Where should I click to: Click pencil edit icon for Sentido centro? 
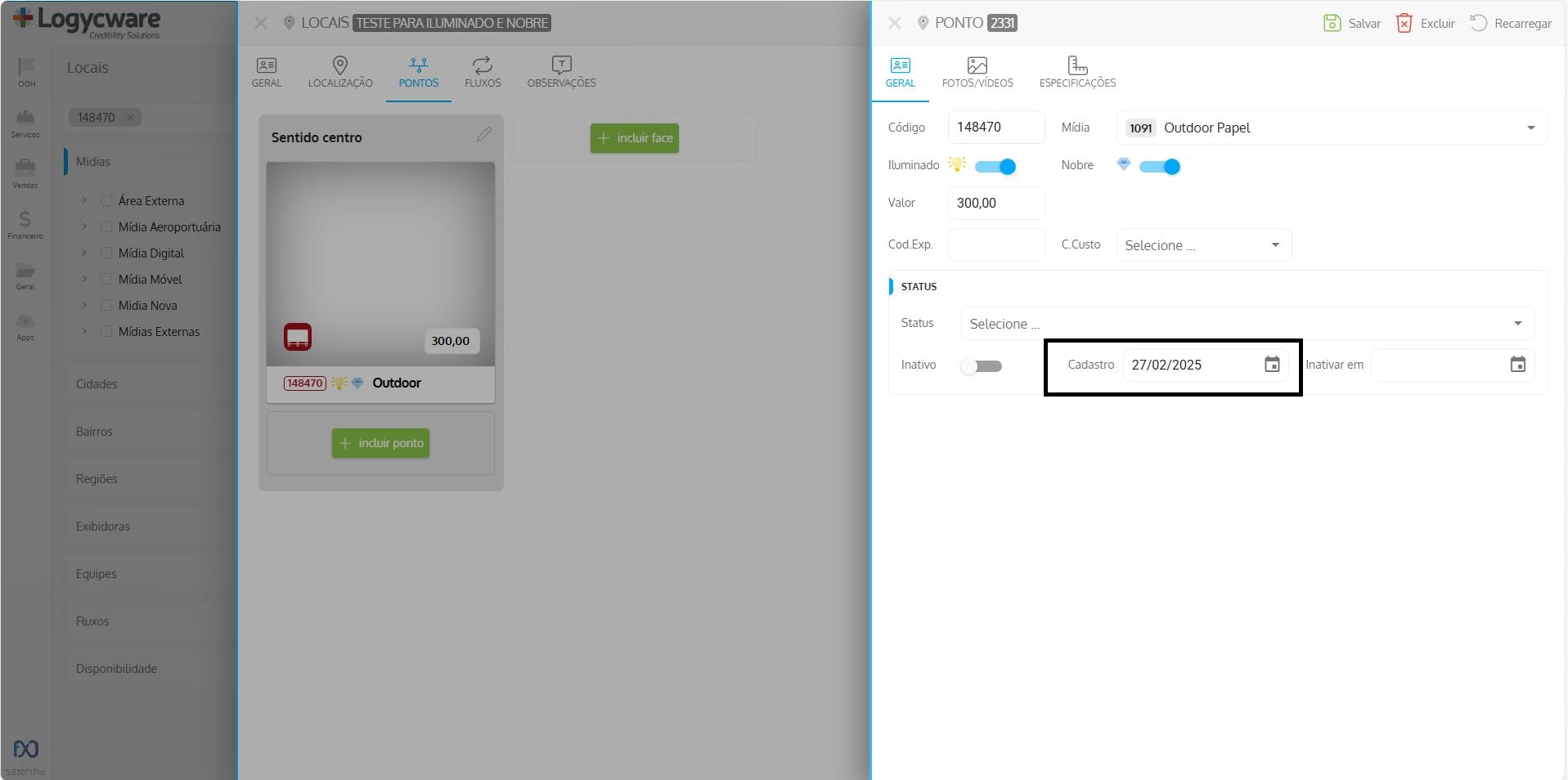click(484, 134)
